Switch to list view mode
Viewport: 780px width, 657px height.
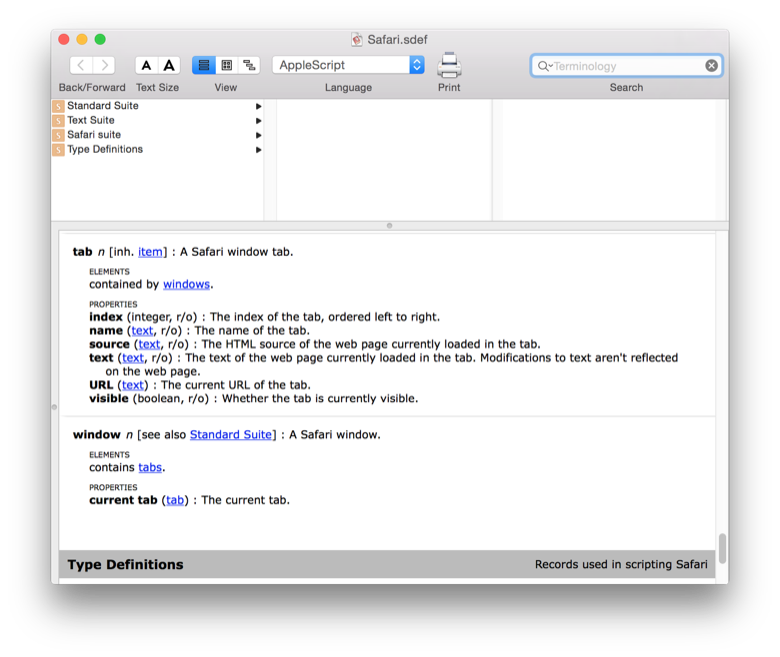[x=203, y=65]
